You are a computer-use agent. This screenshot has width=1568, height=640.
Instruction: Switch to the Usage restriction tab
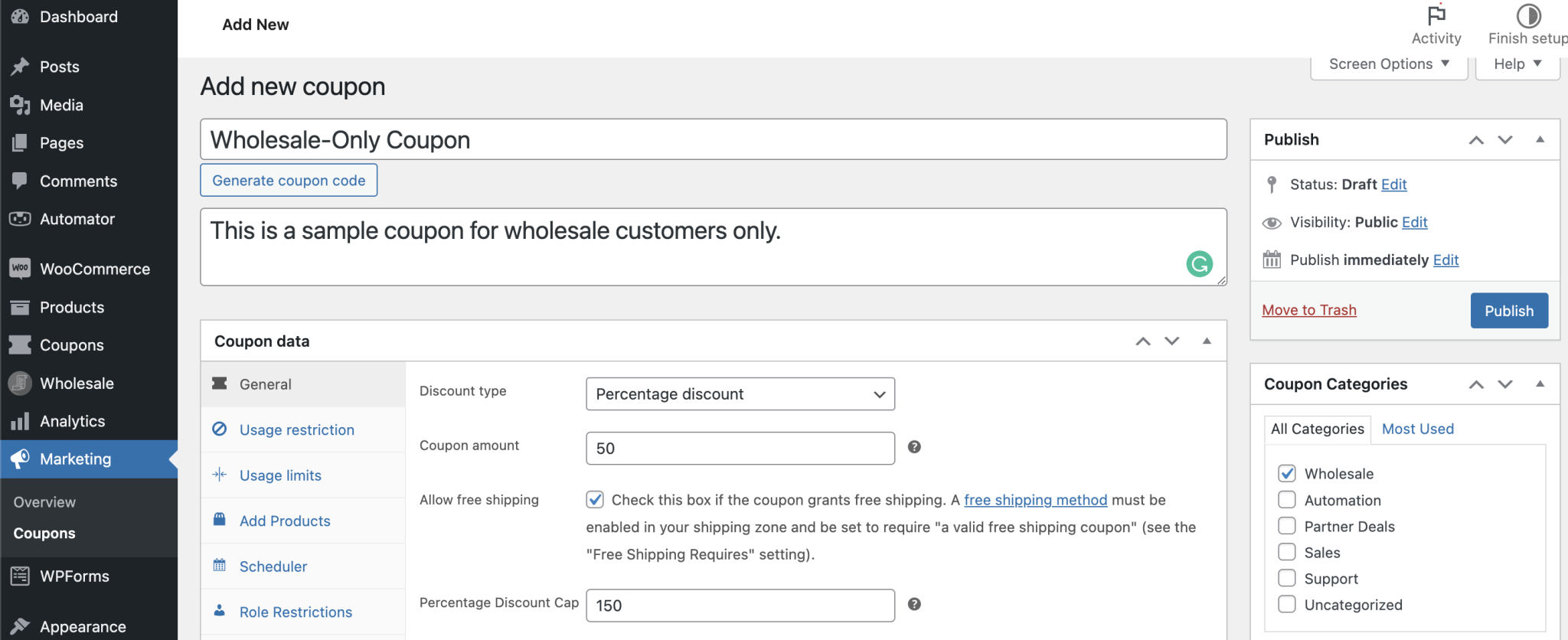point(296,429)
